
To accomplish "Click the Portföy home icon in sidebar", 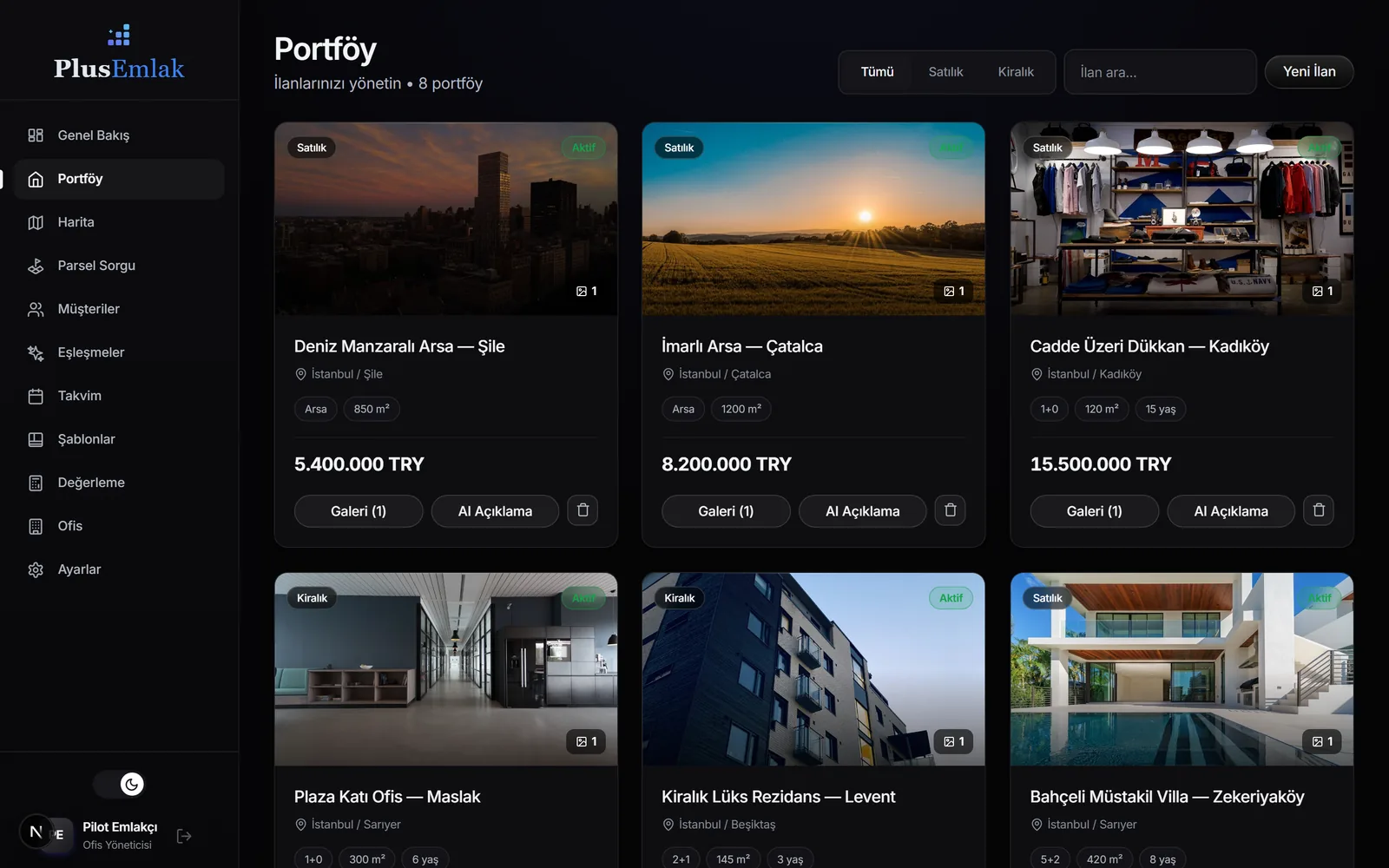I will pyautogui.click(x=36, y=179).
